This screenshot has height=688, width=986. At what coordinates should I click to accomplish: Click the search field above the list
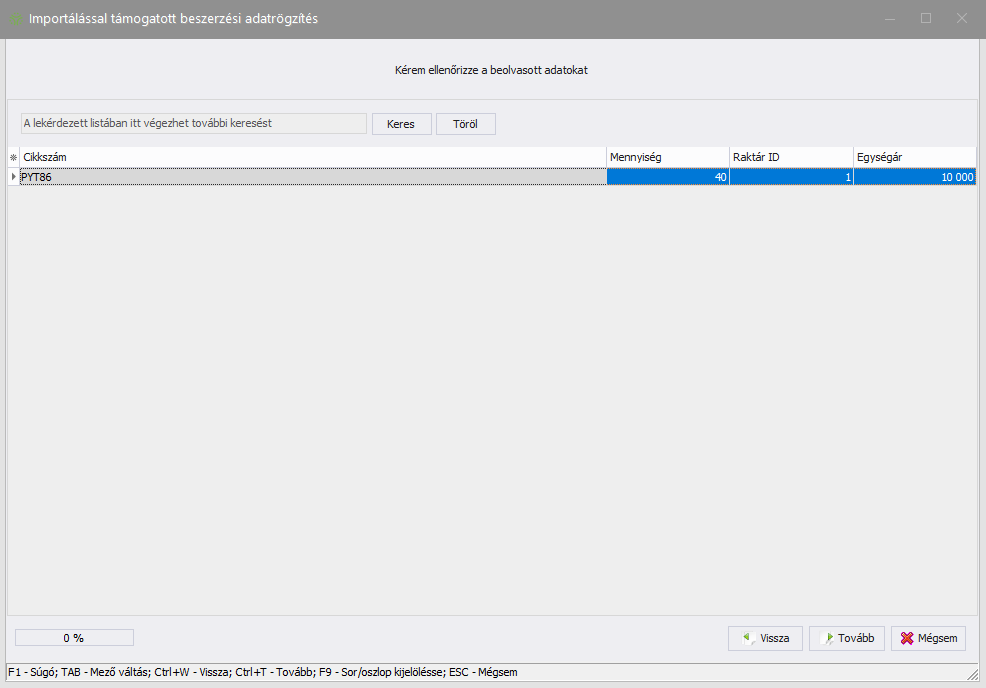click(x=194, y=123)
